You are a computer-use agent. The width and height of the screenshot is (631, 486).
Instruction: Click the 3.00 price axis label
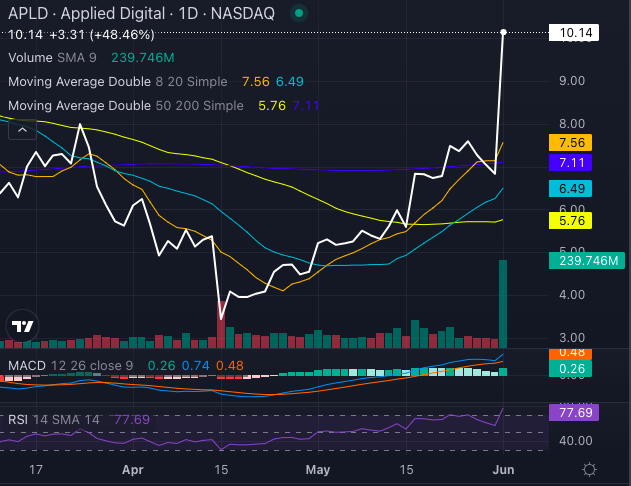(x=572, y=338)
